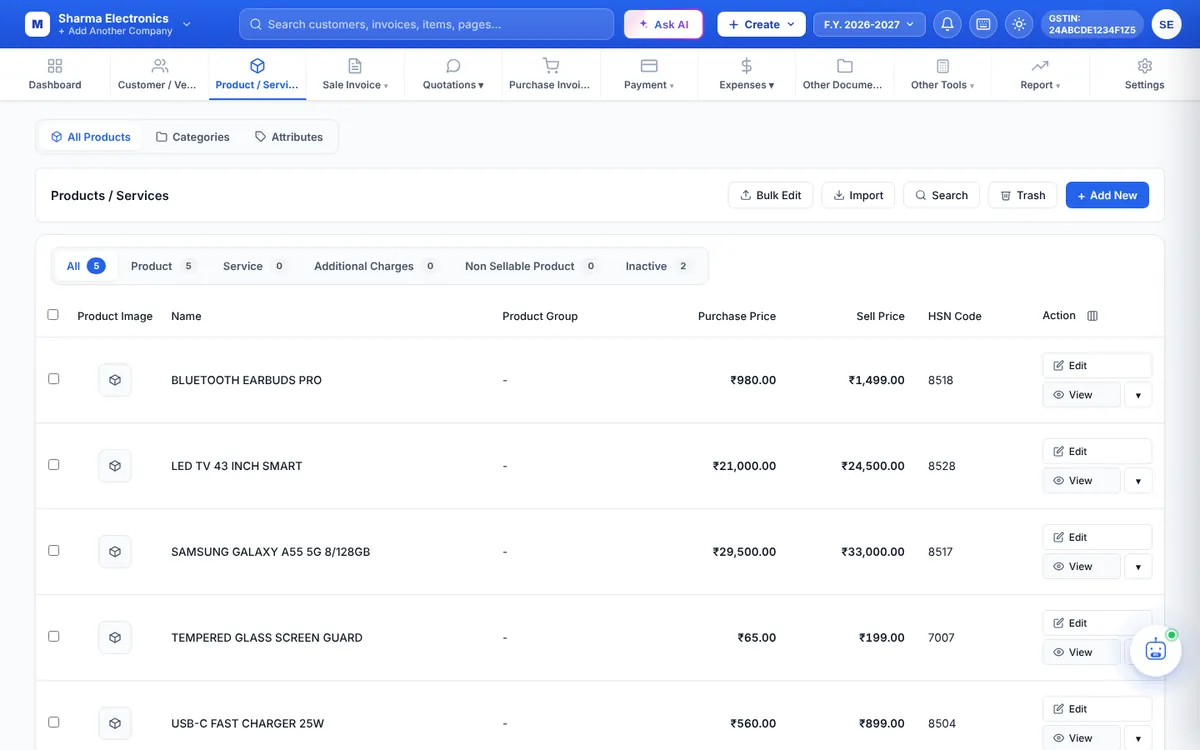Edit TEMPERED GLASS SCREEN GUARD
Viewport: 1200px width, 750px height.
pos(1097,623)
